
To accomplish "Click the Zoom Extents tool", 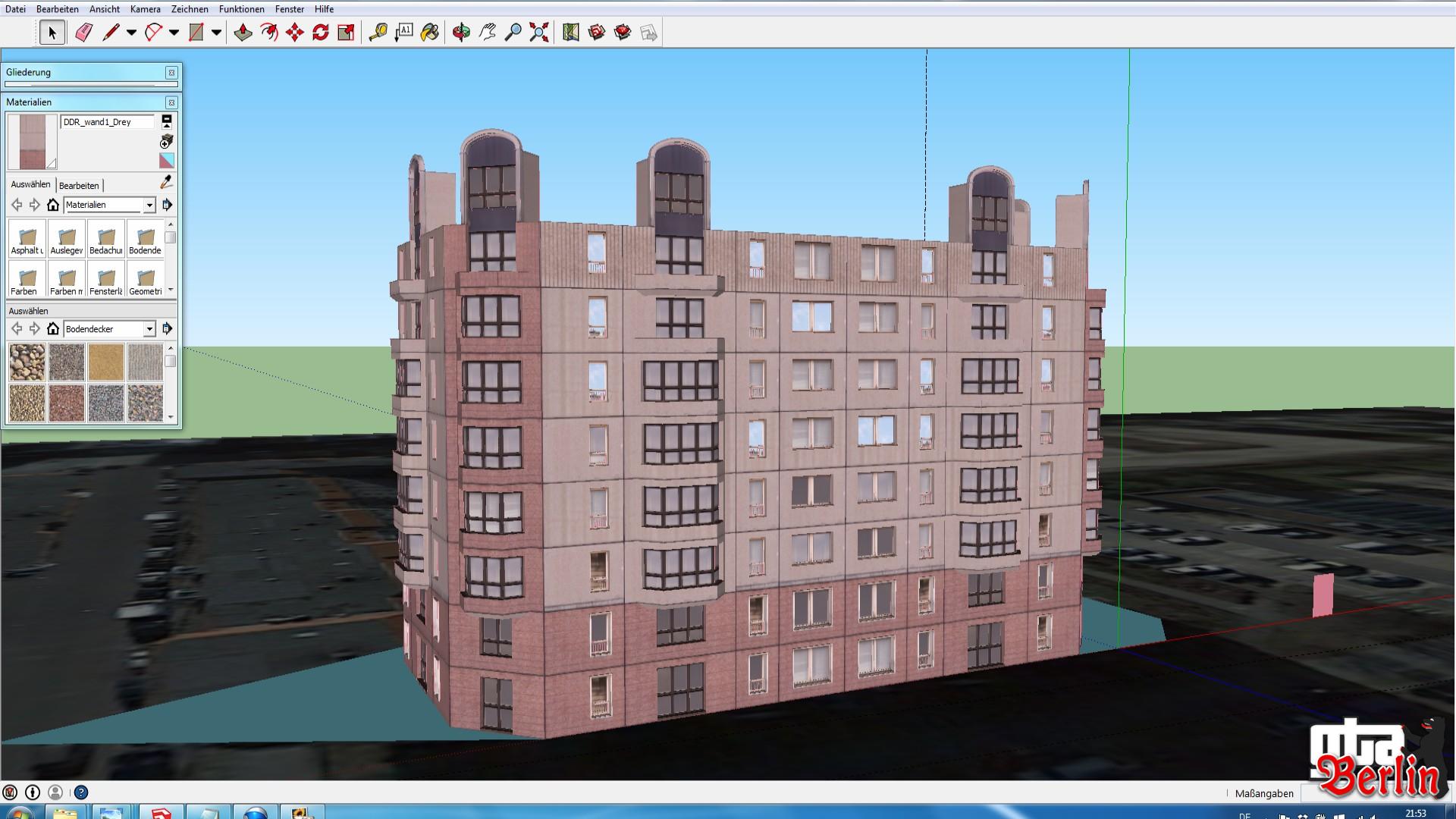I will pyautogui.click(x=538, y=33).
